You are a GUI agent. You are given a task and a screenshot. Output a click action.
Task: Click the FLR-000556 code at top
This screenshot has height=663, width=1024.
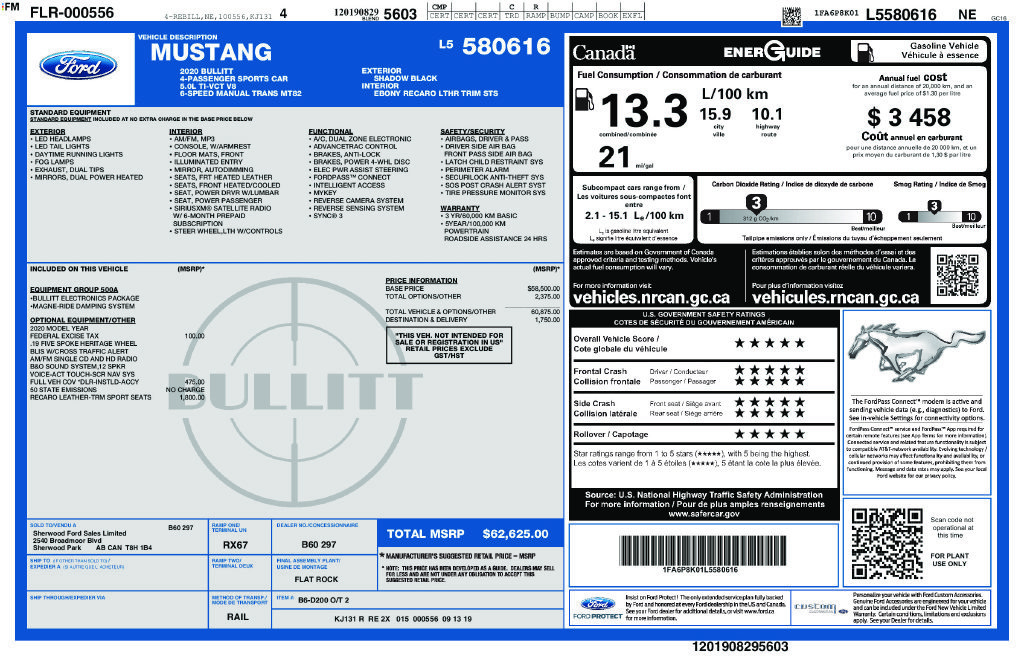click(72, 12)
